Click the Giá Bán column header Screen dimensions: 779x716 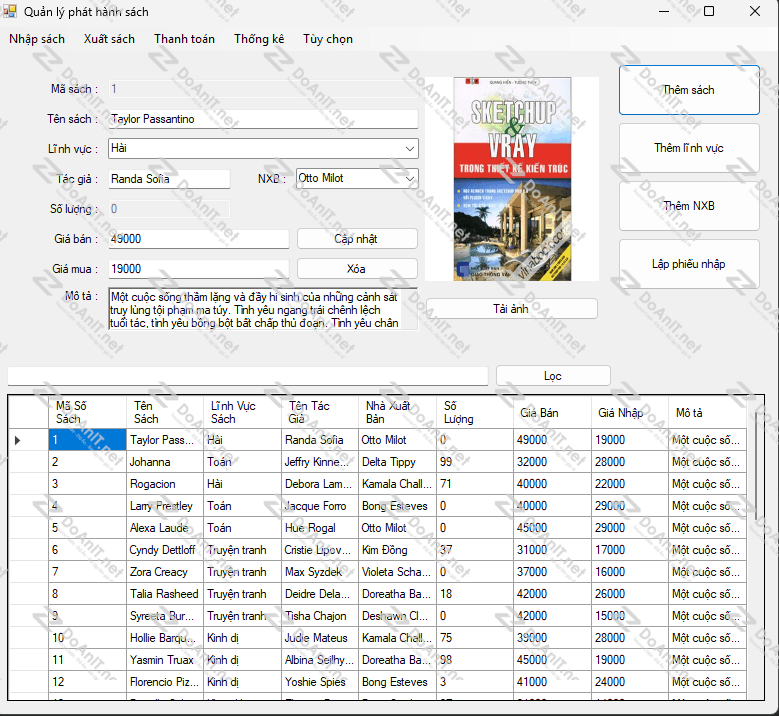pos(552,412)
